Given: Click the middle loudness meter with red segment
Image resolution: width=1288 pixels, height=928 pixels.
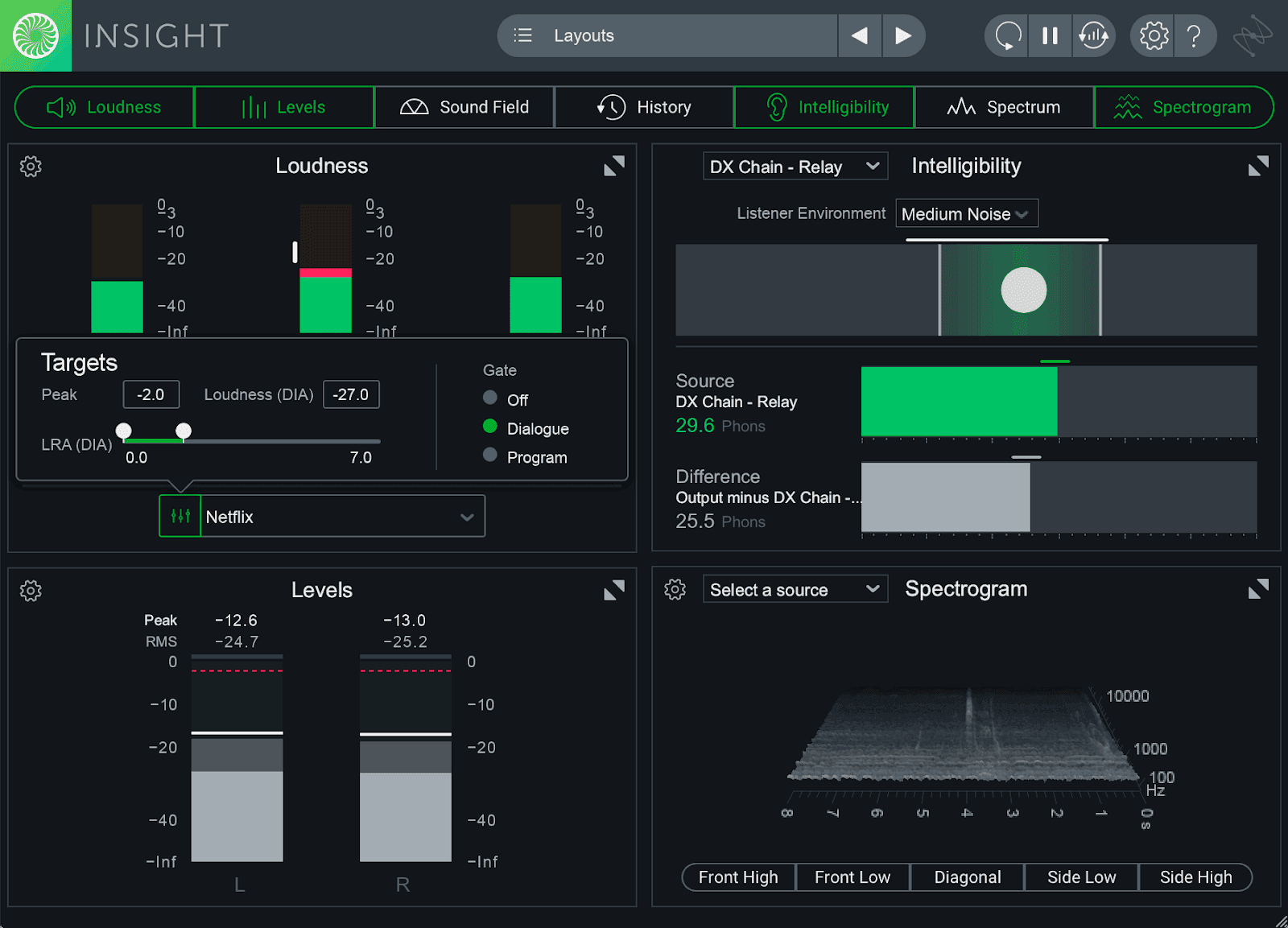Looking at the screenshot, I should tap(325, 268).
